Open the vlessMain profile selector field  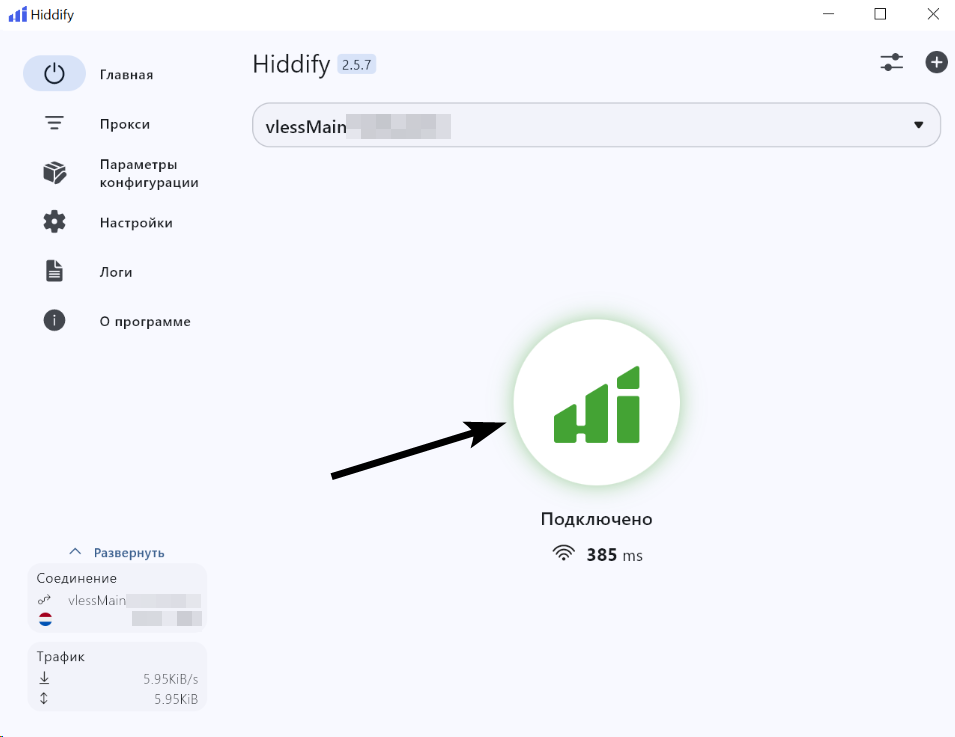click(596, 125)
